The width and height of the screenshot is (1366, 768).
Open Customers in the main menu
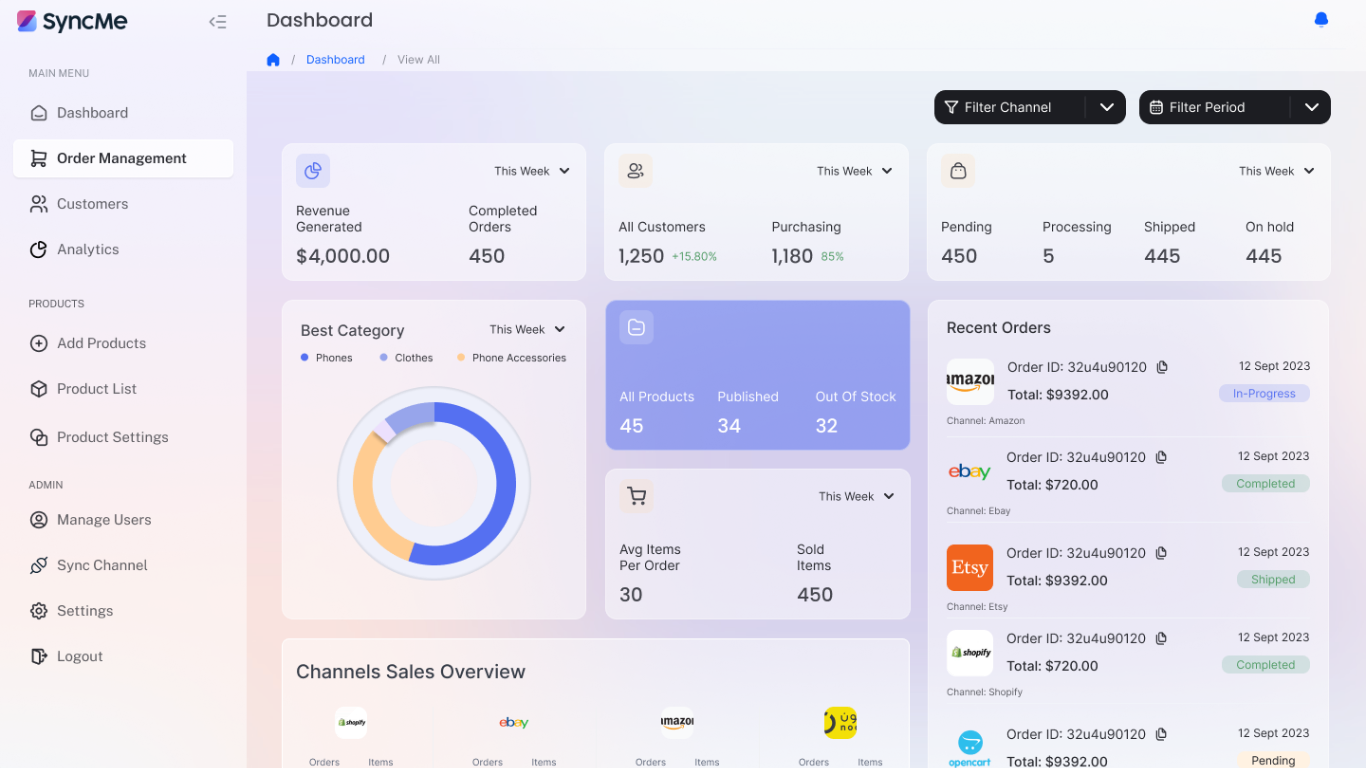92,204
